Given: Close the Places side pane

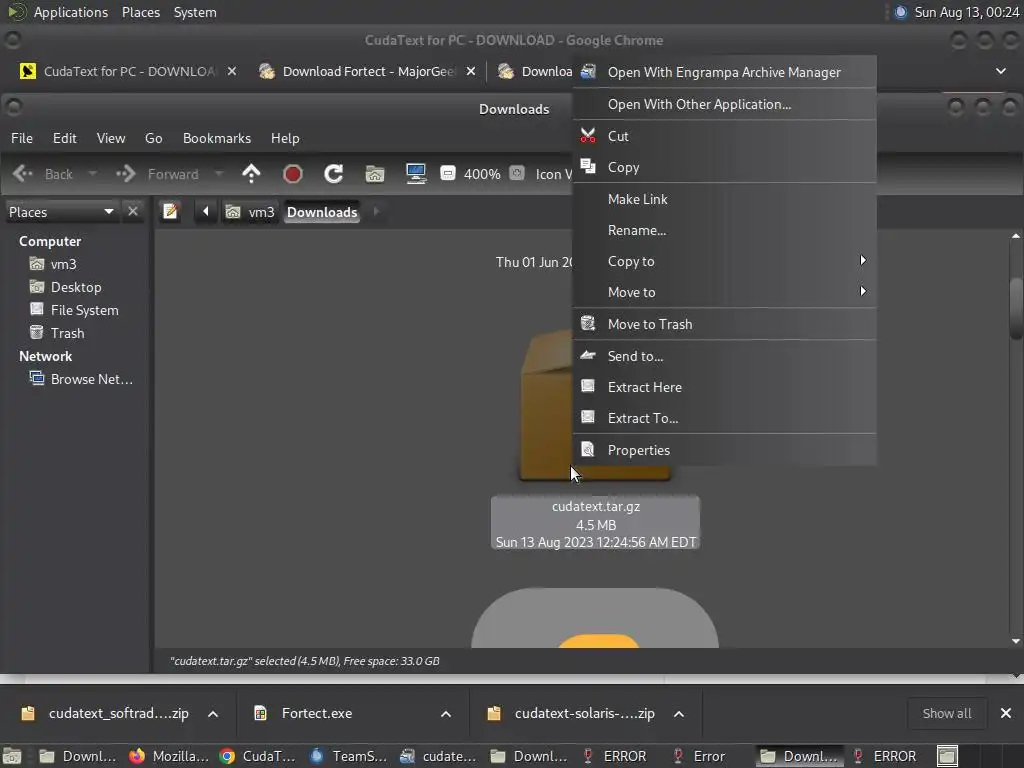Looking at the screenshot, I should coord(133,212).
